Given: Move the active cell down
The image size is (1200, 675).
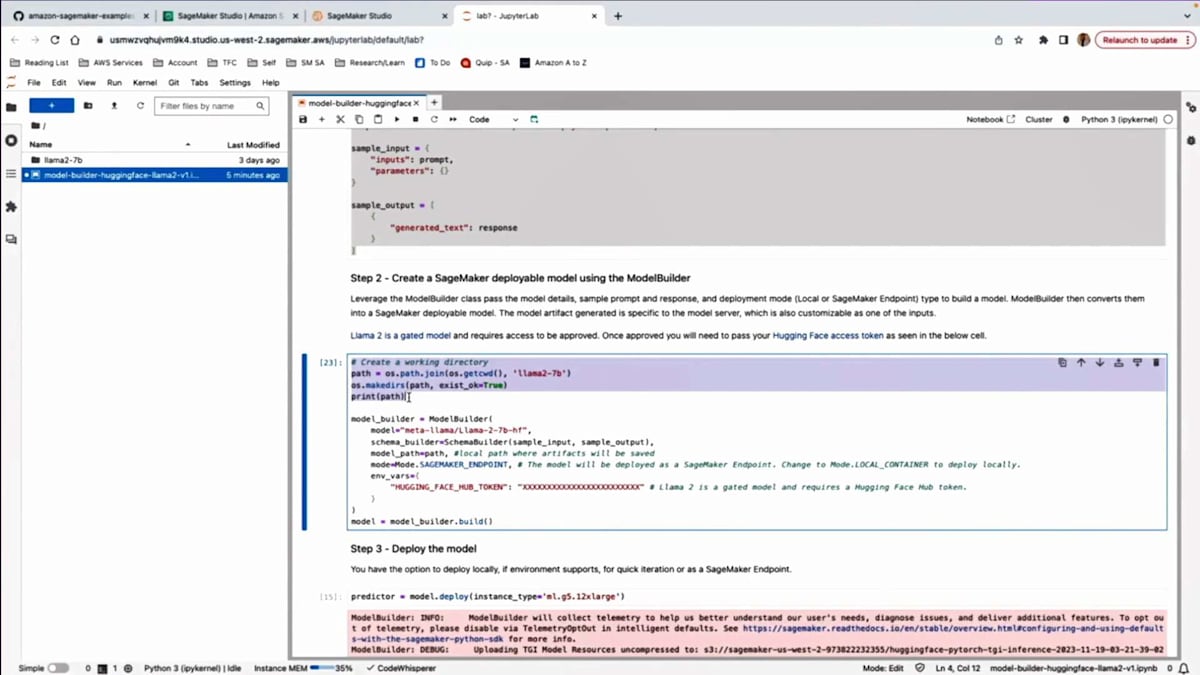Looking at the screenshot, I should tap(1100, 363).
